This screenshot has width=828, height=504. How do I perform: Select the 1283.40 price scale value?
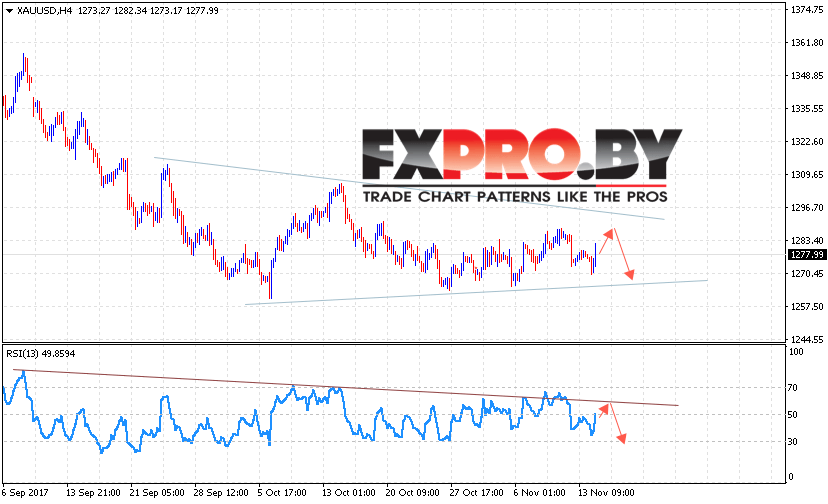coord(807,241)
